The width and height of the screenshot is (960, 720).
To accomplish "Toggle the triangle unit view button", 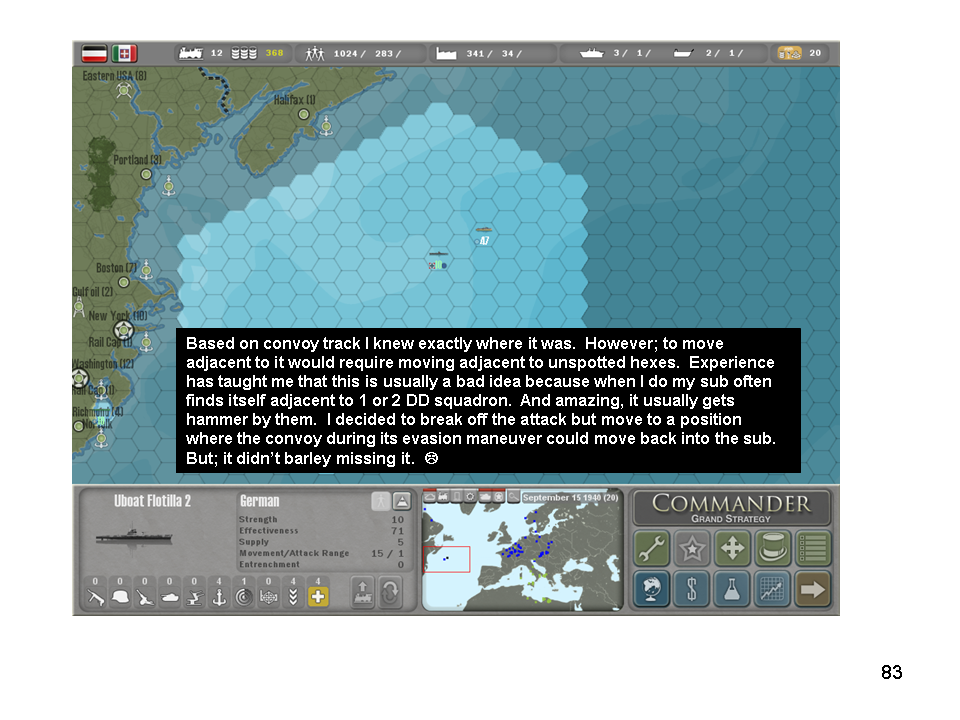I will [x=401, y=502].
